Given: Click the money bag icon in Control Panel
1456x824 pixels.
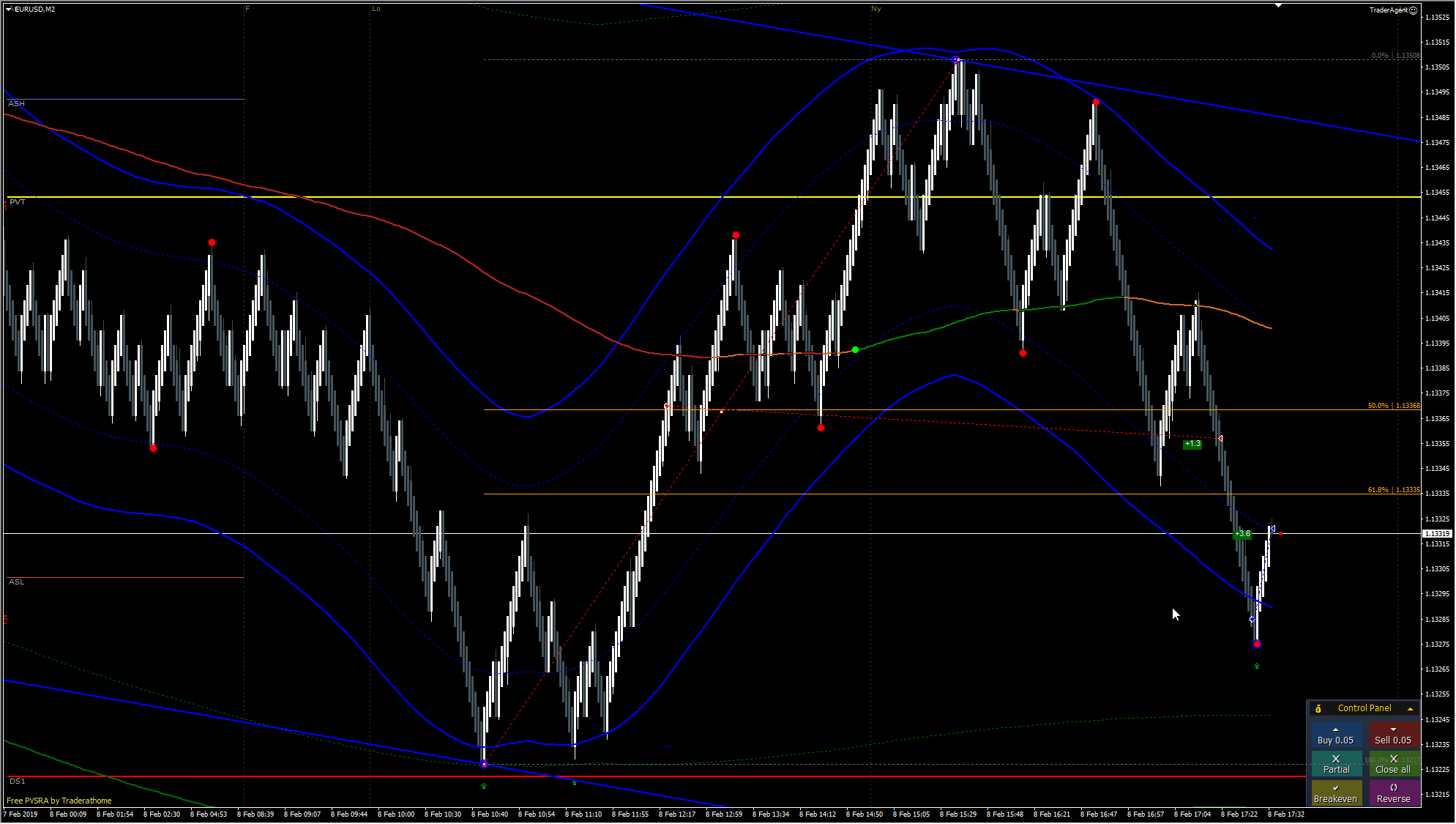Looking at the screenshot, I should coord(1318,709).
